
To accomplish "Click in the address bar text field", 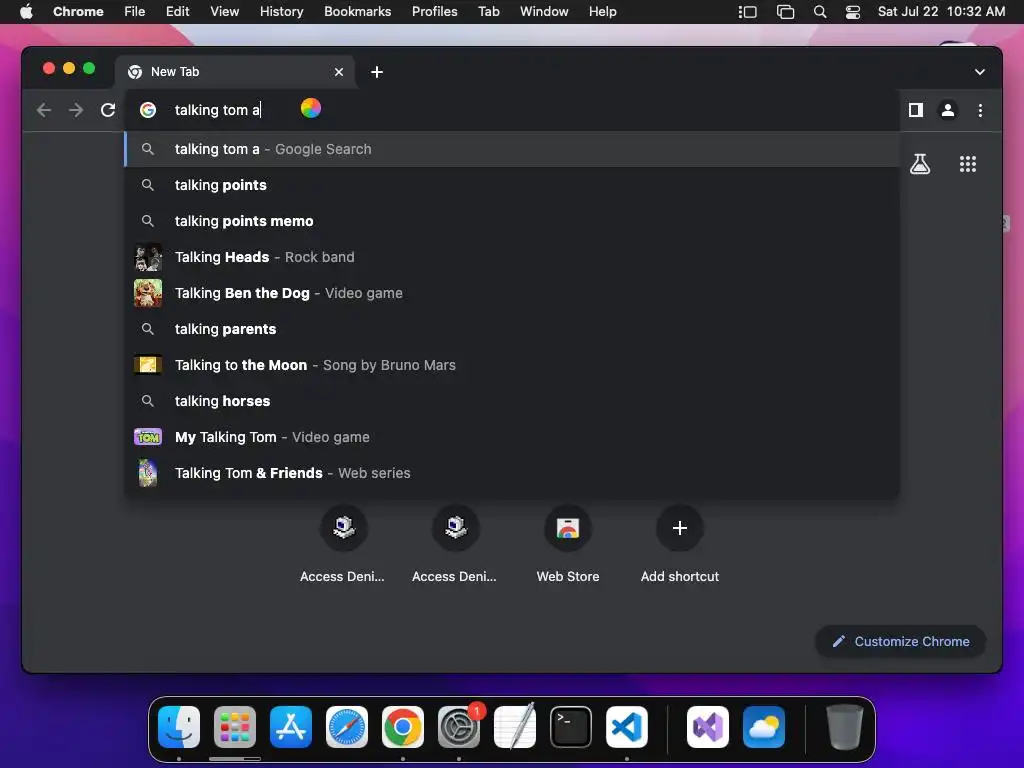I will tap(512, 110).
